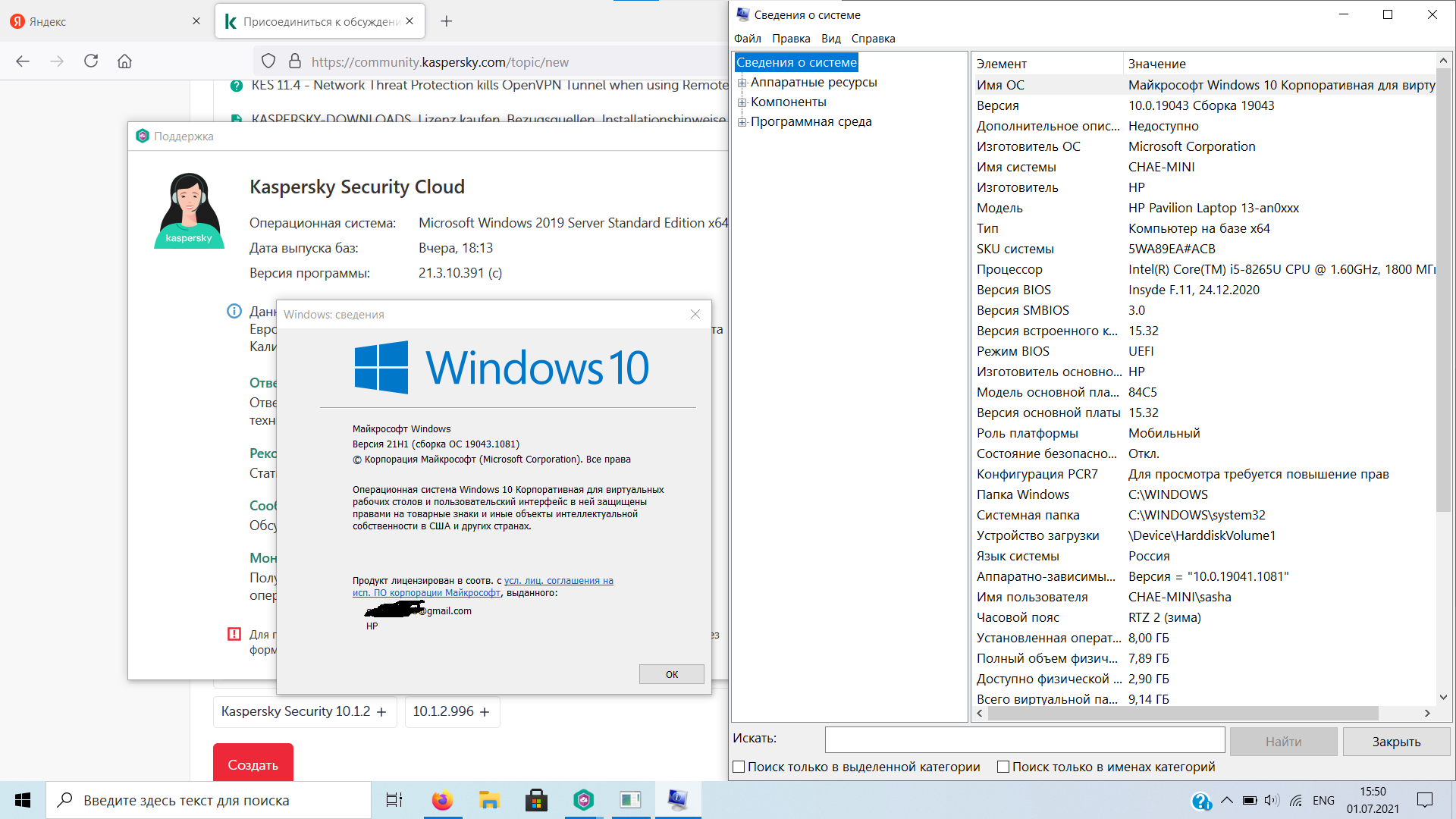Open the Справка menu

click(x=873, y=39)
